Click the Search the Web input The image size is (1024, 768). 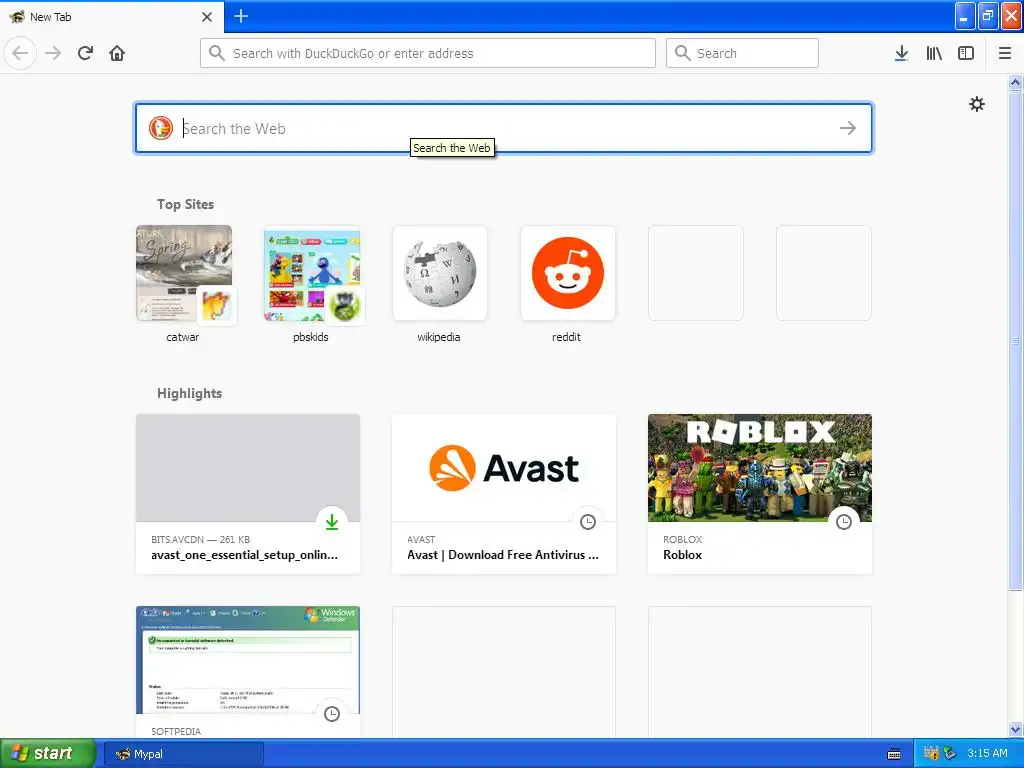(x=504, y=128)
